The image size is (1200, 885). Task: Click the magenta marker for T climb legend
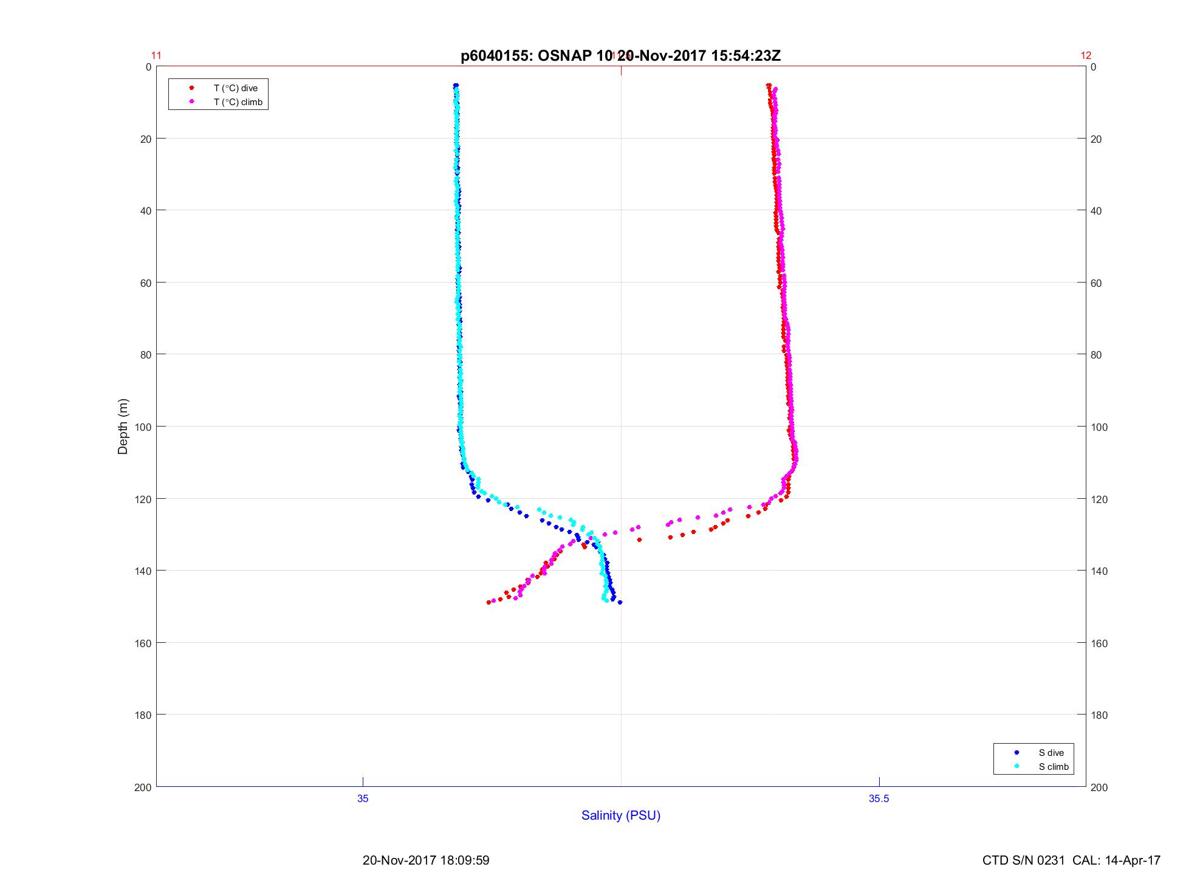(190, 102)
